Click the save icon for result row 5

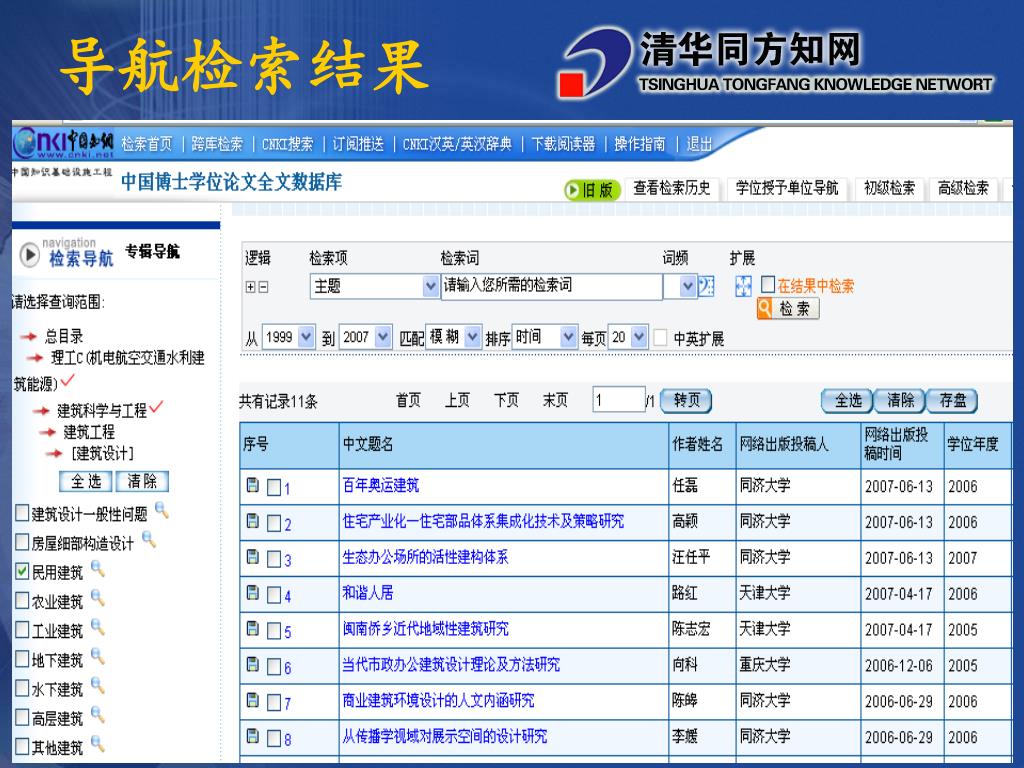(x=253, y=629)
